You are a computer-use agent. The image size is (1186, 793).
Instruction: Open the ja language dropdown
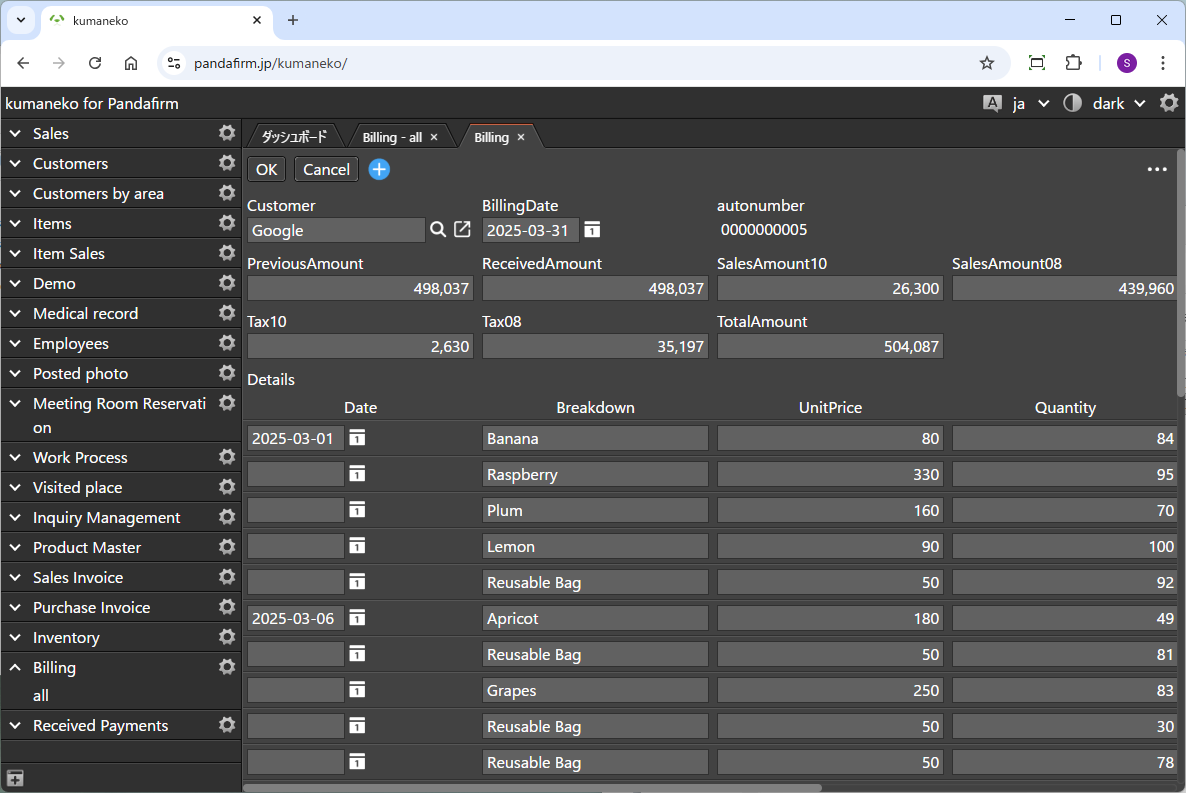click(x=1030, y=103)
